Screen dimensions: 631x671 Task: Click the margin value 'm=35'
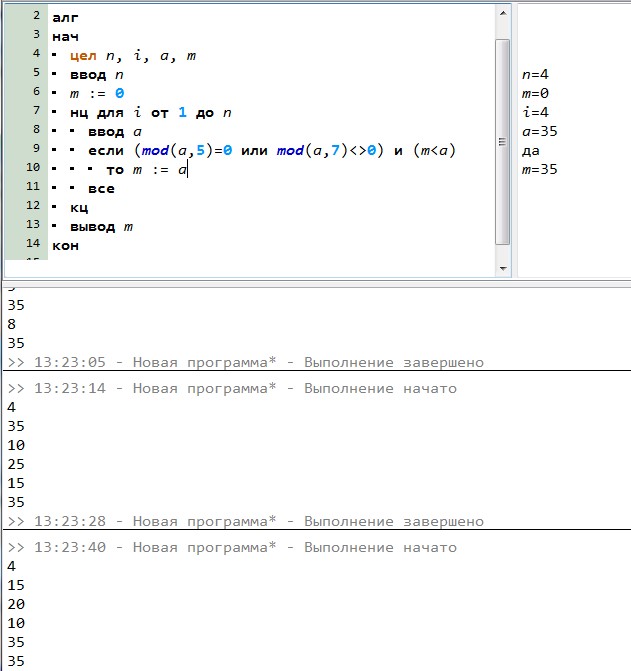tap(540, 170)
